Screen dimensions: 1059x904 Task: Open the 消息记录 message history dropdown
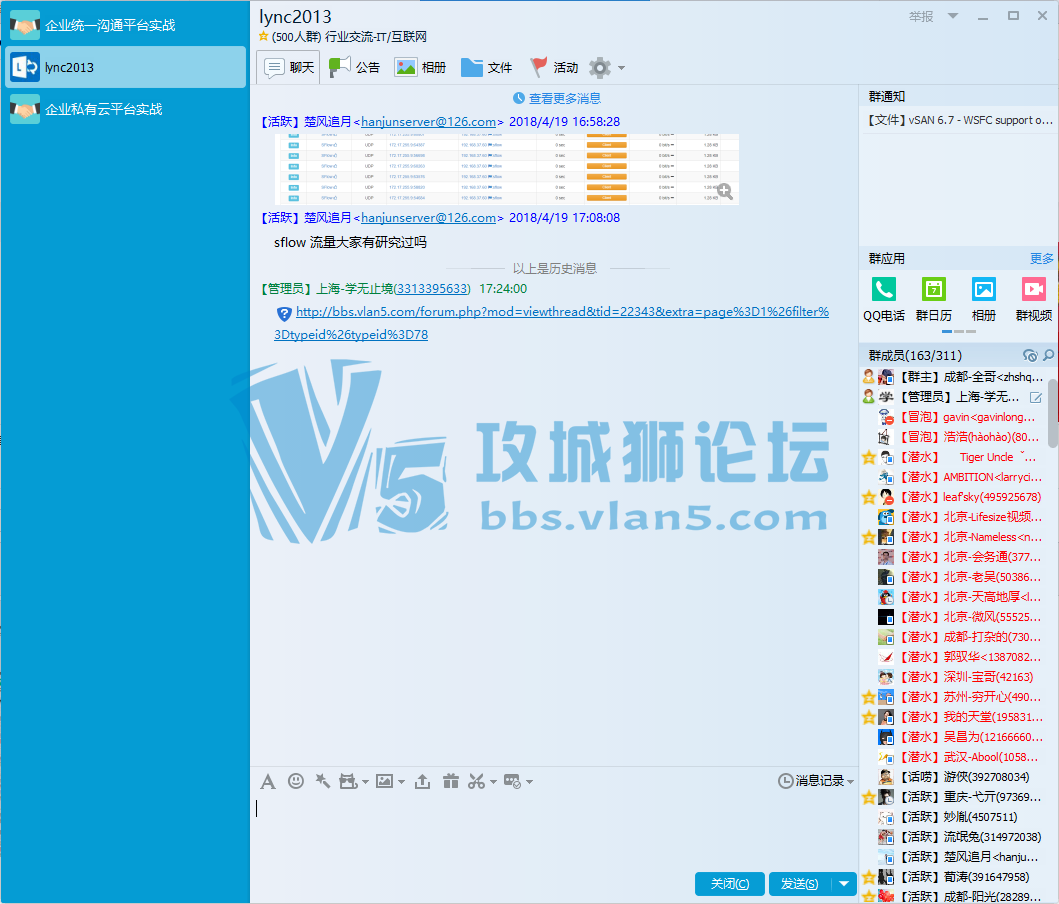(x=816, y=781)
